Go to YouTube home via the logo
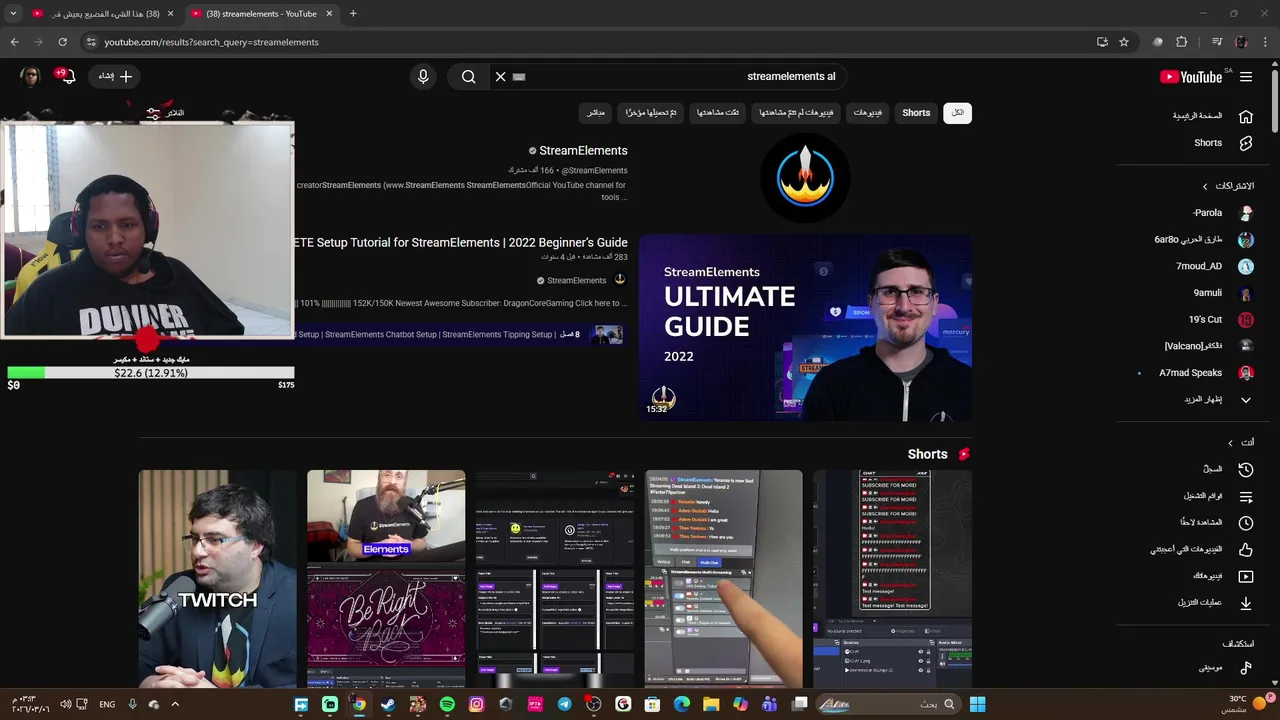Screen dimensions: 1280x720 1191,77
